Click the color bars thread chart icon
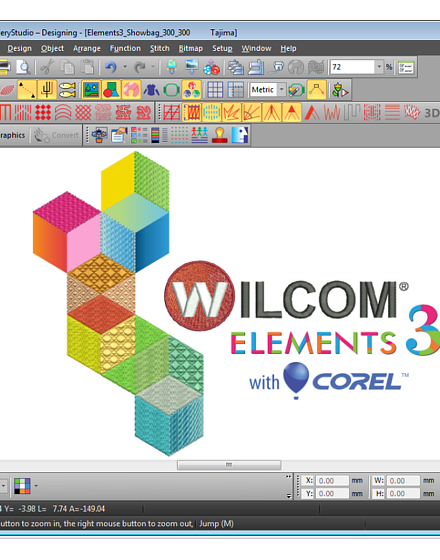 [159, 135]
